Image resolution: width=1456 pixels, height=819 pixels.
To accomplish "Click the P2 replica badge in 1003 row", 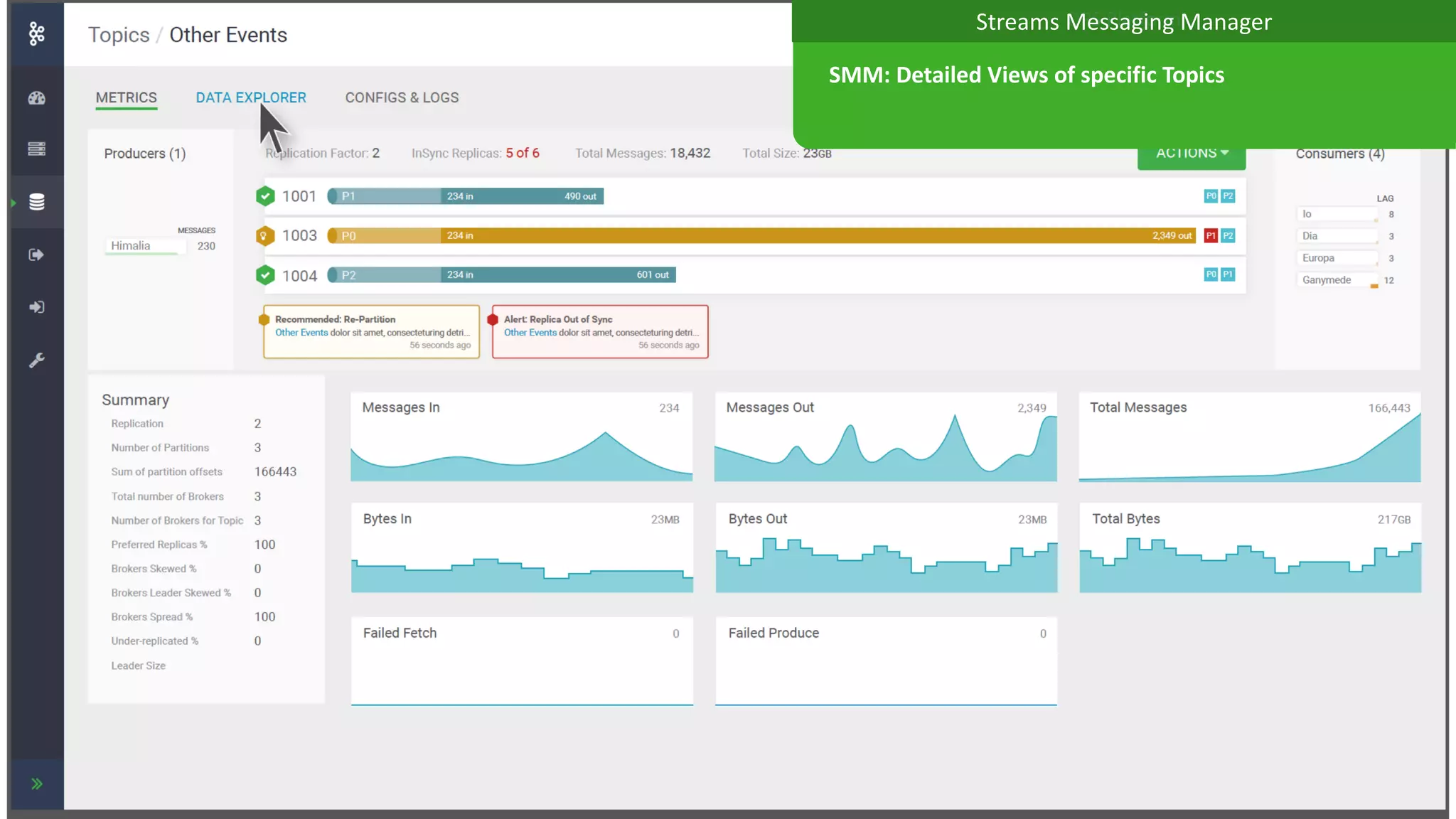I will pyautogui.click(x=1228, y=235).
